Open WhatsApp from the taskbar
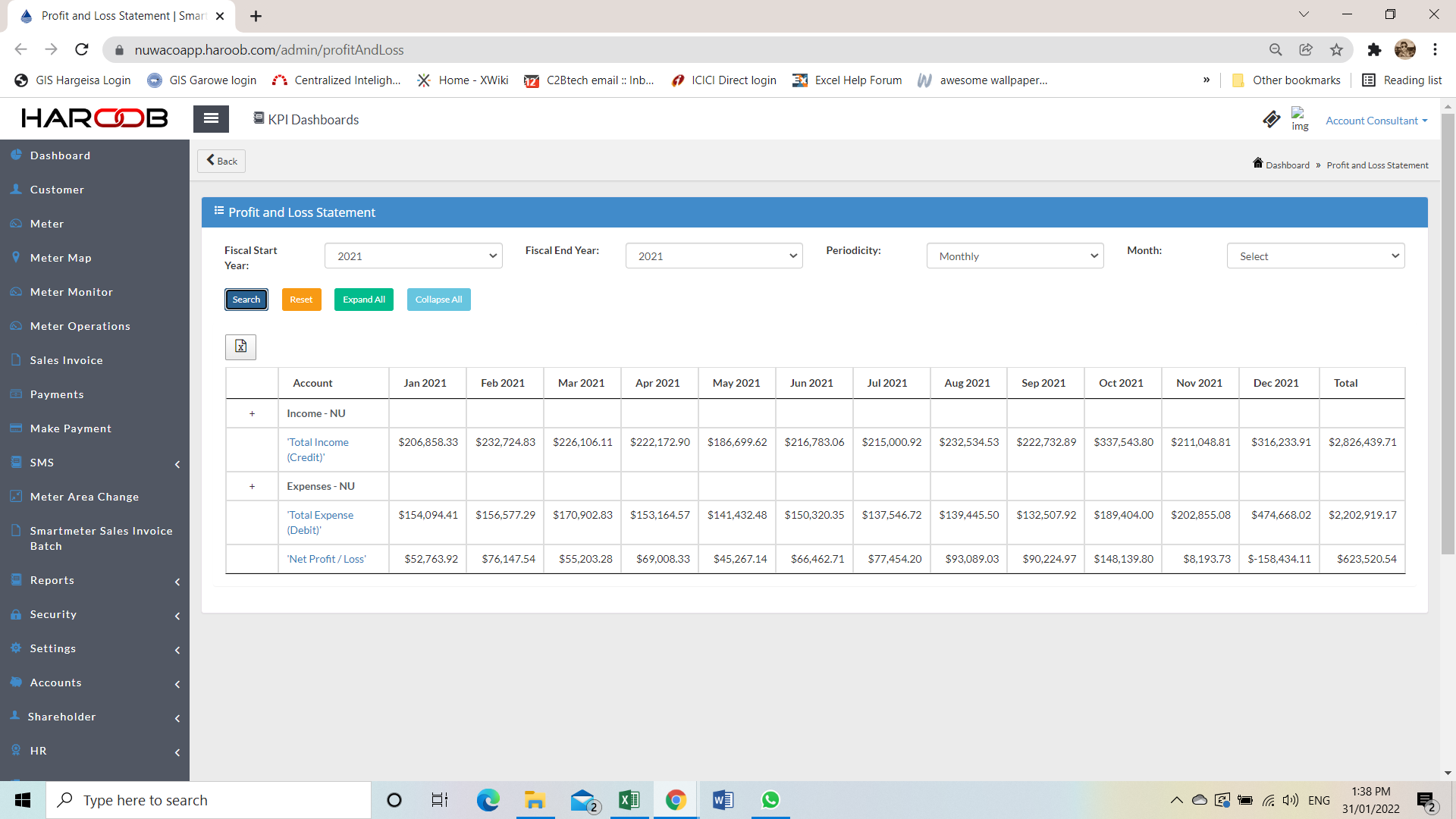The image size is (1456, 819). (770, 800)
